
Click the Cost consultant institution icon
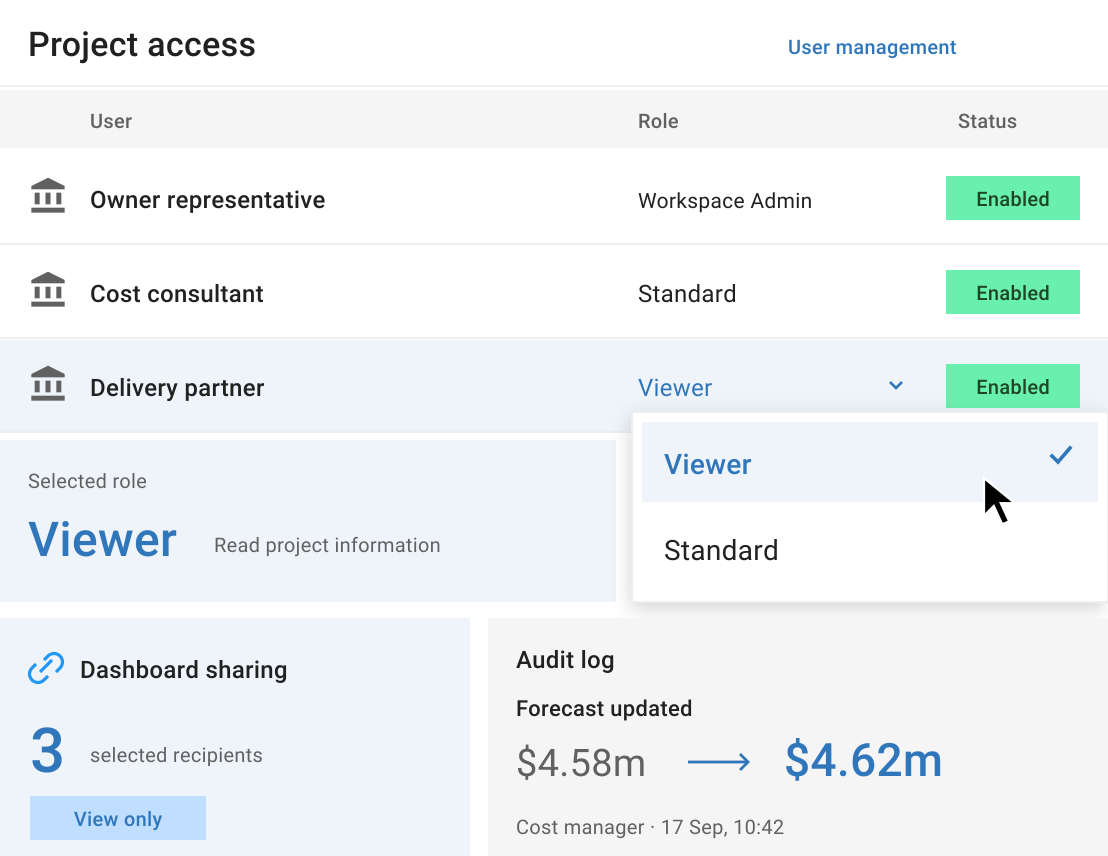point(48,290)
